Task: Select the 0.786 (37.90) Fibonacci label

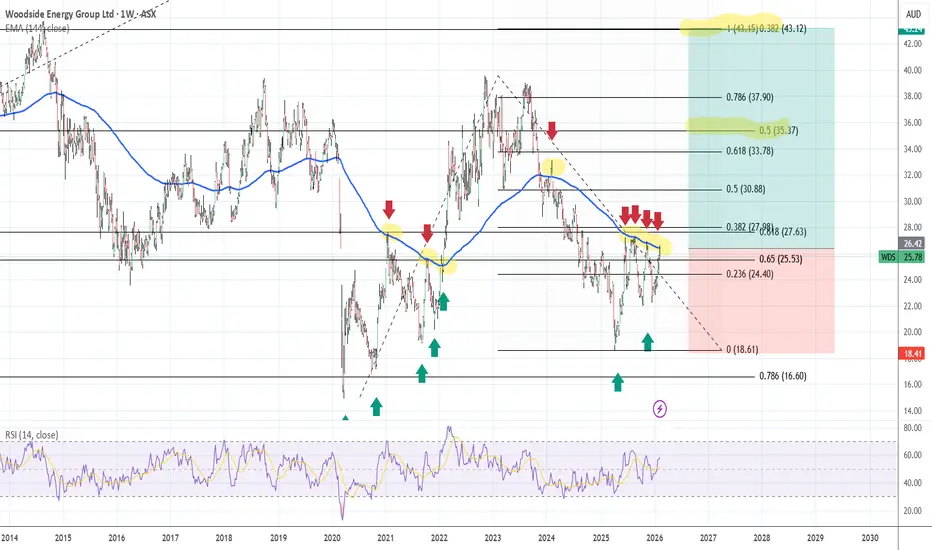Action: click(x=750, y=97)
